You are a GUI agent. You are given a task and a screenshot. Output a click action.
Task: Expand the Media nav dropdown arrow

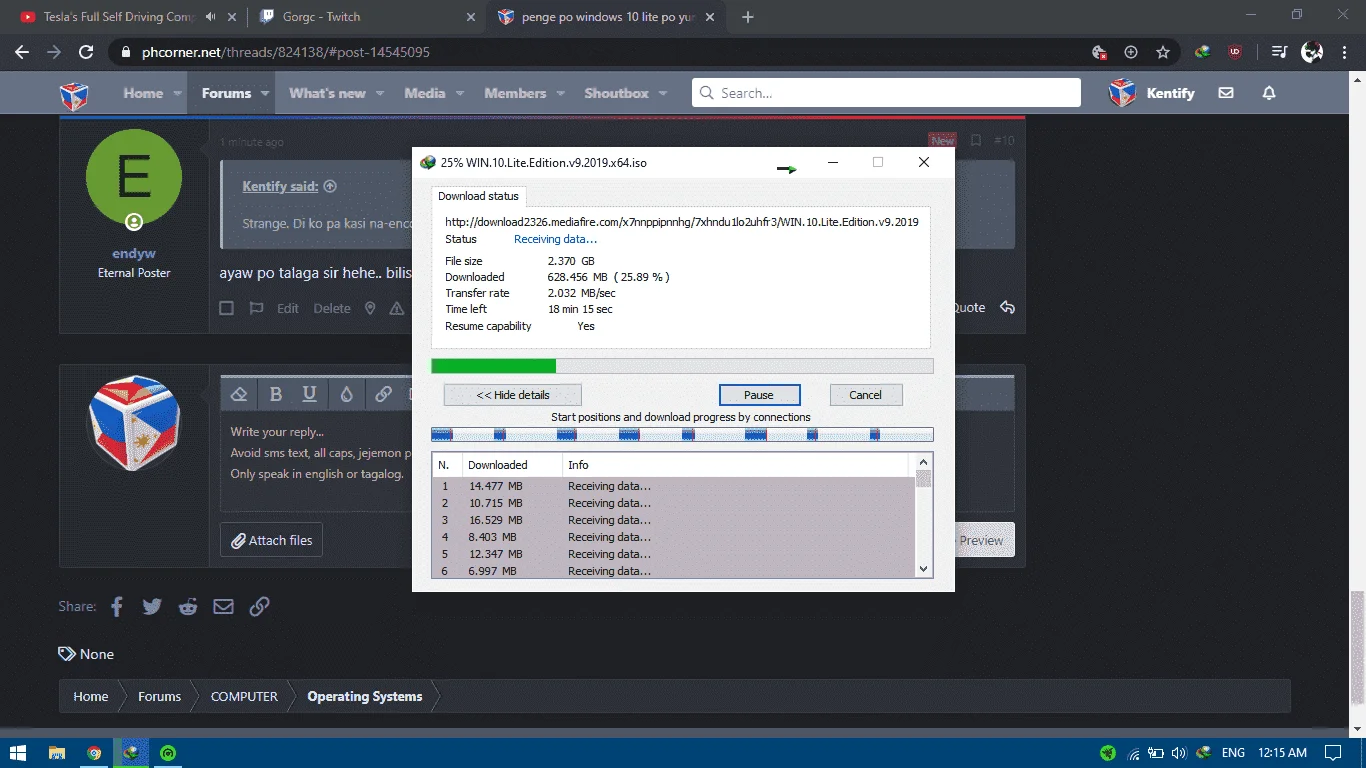(x=460, y=93)
